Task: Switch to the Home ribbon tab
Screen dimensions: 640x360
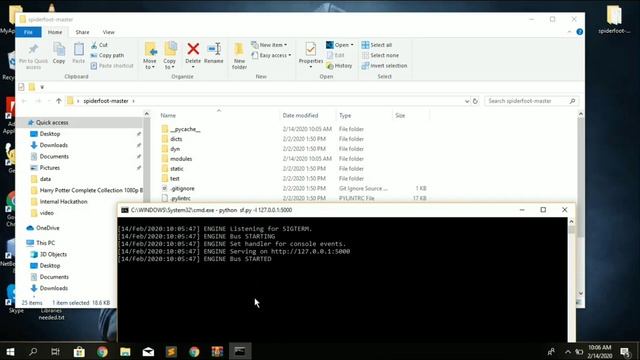Action: 55,32
